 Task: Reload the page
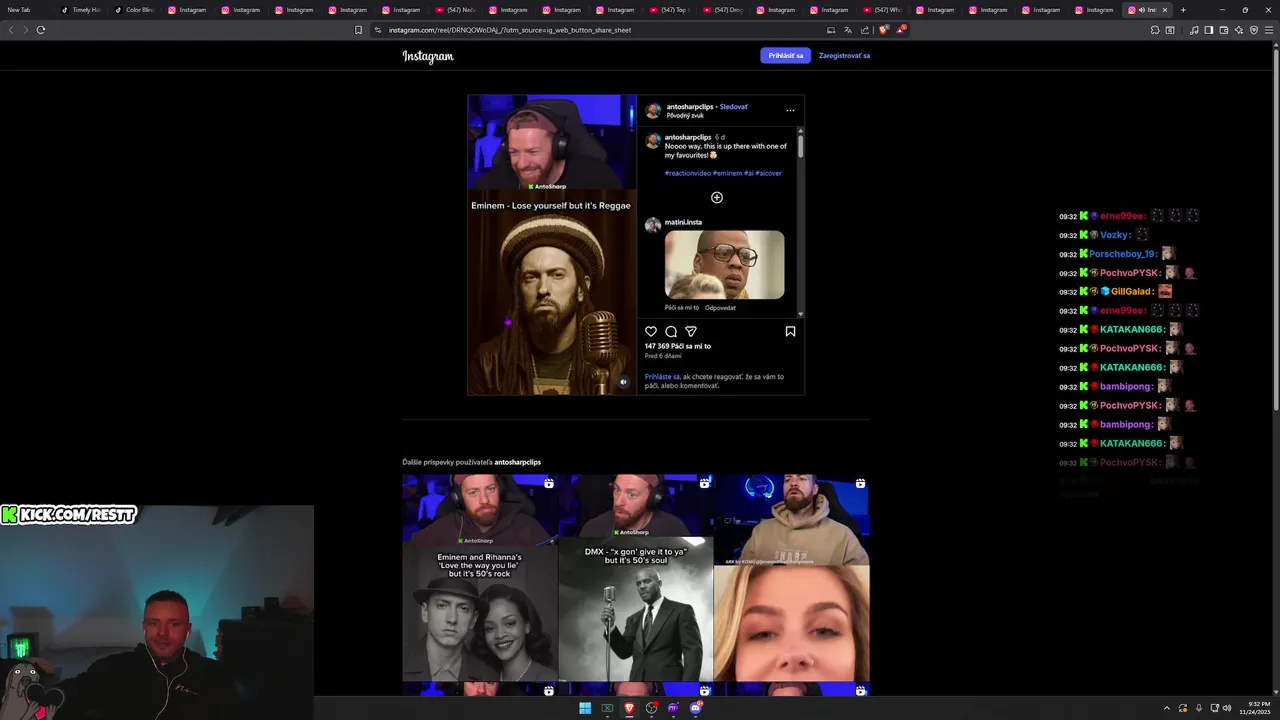(41, 30)
